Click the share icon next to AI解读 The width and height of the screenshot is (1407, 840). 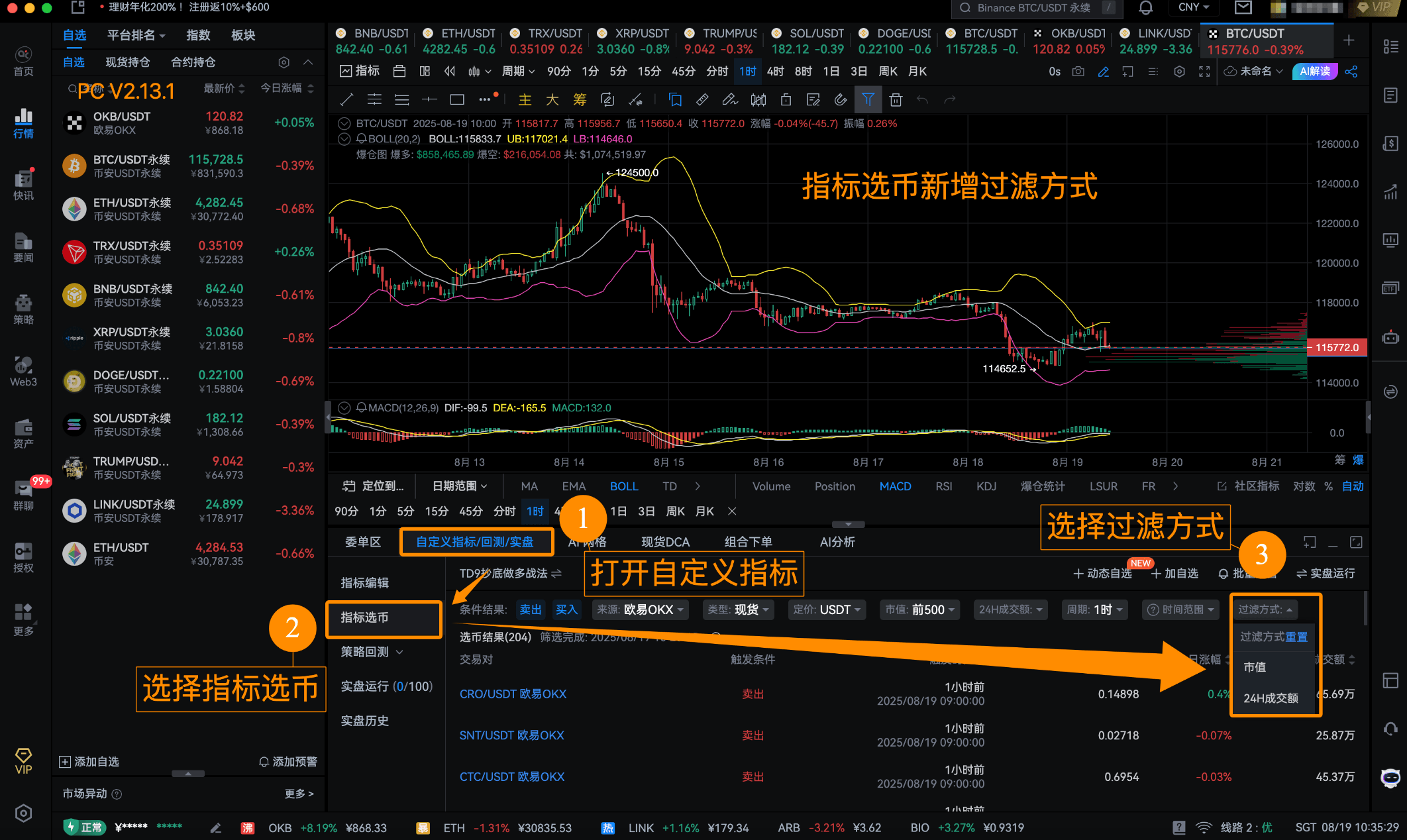(x=1351, y=71)
